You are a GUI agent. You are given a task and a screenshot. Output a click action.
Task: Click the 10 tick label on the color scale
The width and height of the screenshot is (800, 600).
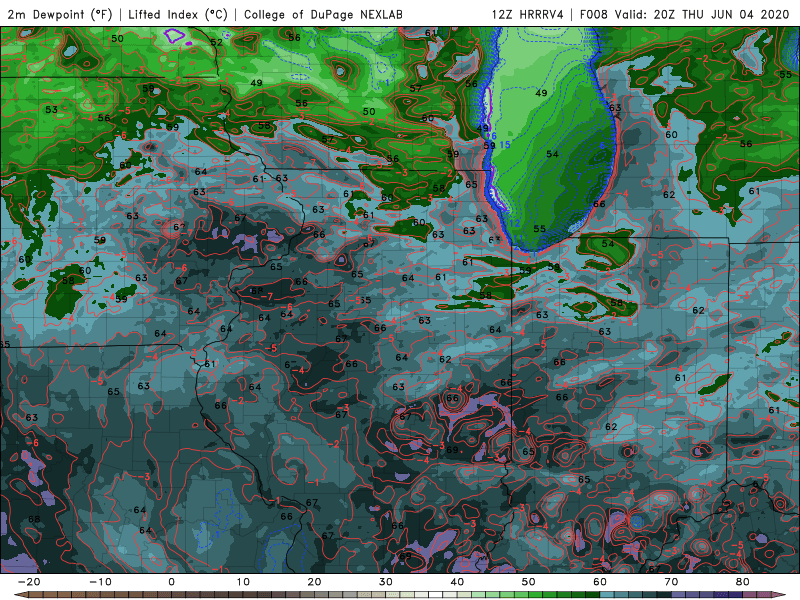point(243,582)
